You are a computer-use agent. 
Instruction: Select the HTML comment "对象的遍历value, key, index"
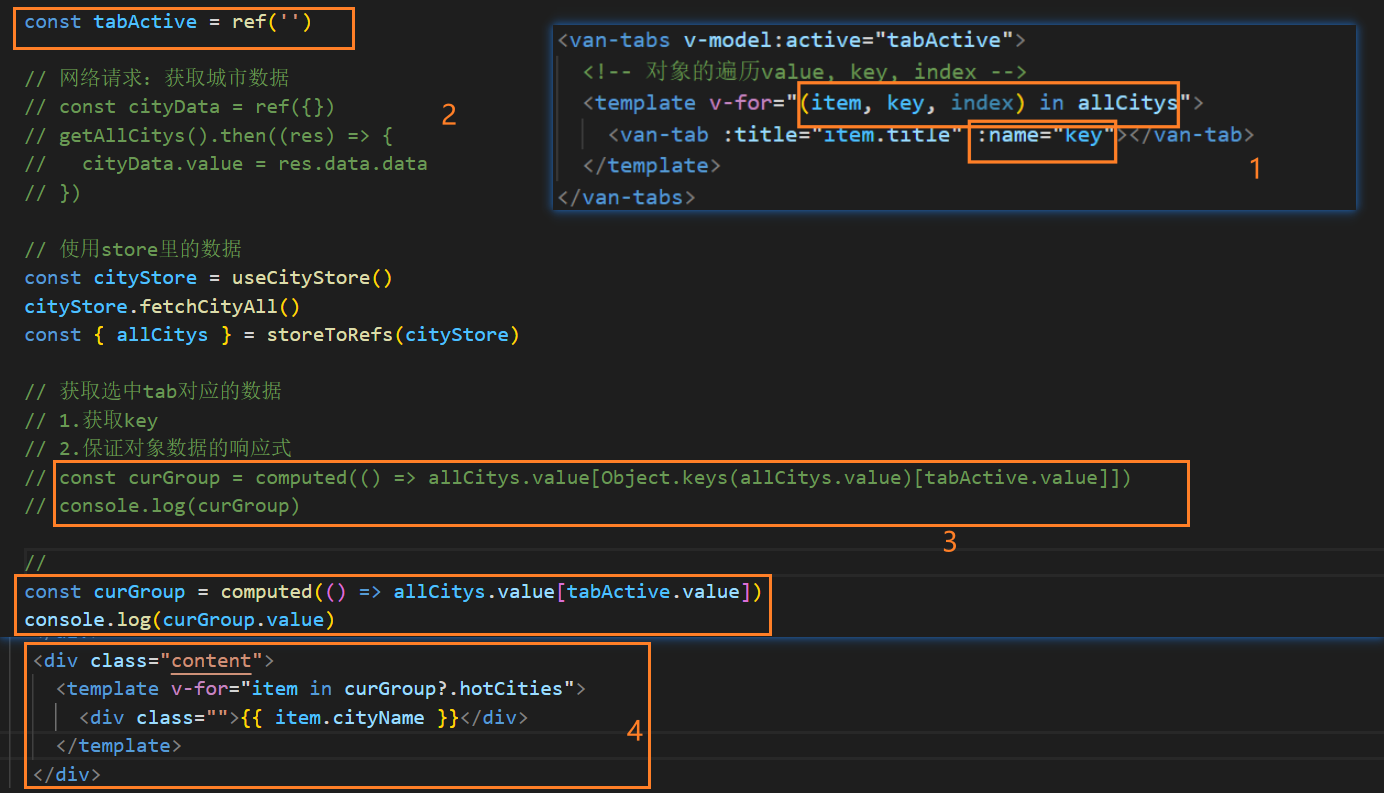[805, 71]
